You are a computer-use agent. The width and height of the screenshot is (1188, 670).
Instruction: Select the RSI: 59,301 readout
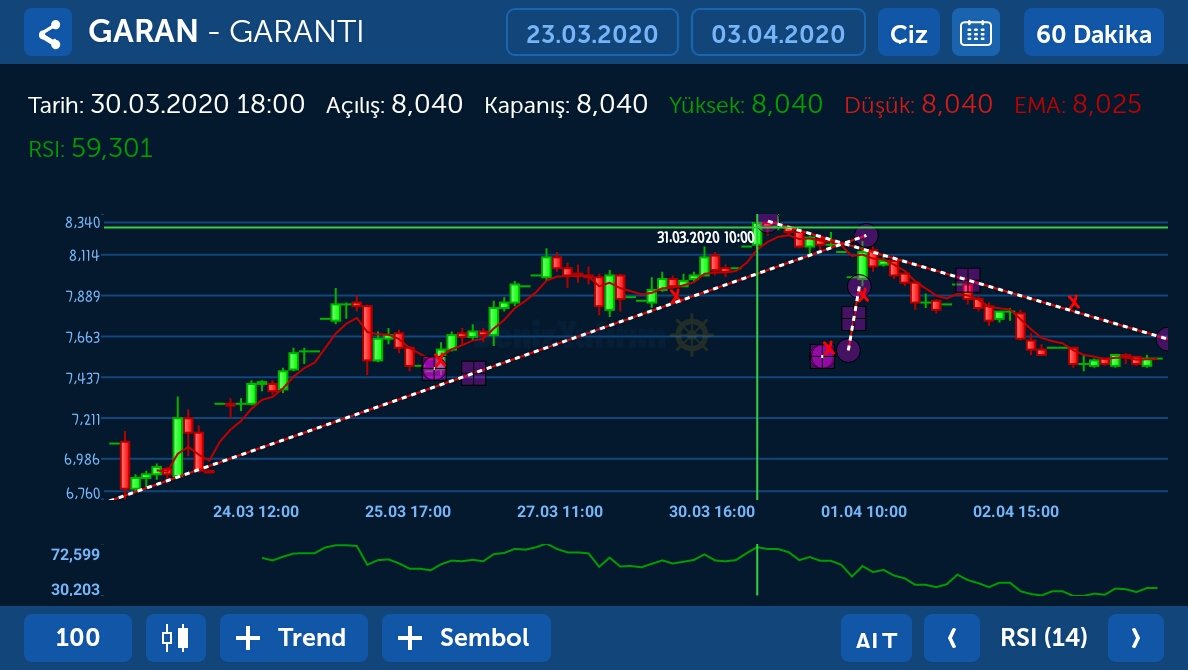90,149
